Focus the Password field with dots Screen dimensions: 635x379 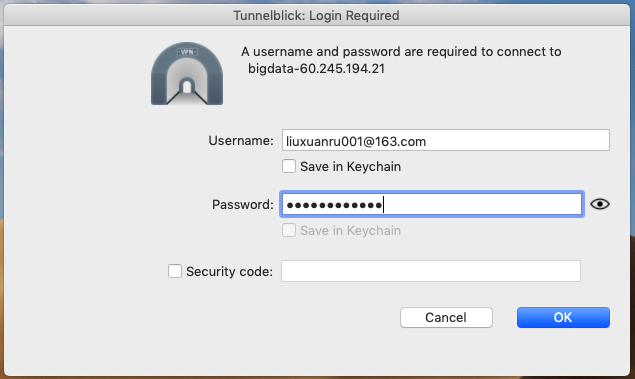pyautogui.click(x=432, y=204)
